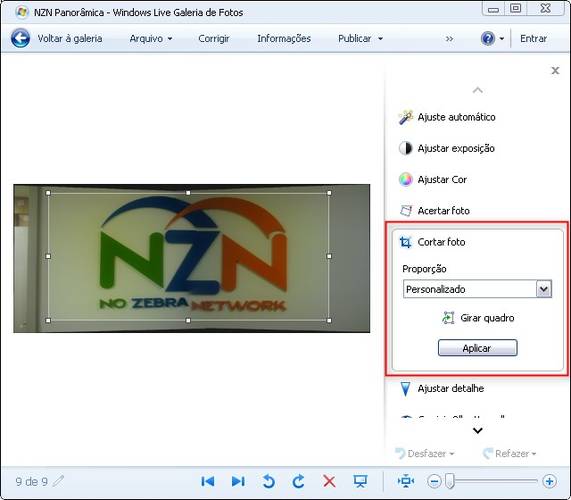
Task: Click the top-middle crop handle
Action: [x=188, y=193]
